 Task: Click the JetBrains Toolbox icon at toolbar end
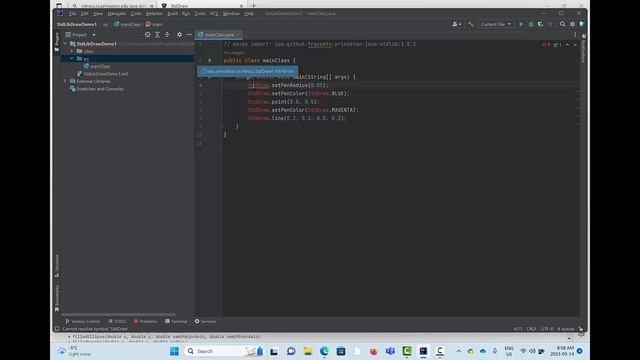[x=582, y=24]
